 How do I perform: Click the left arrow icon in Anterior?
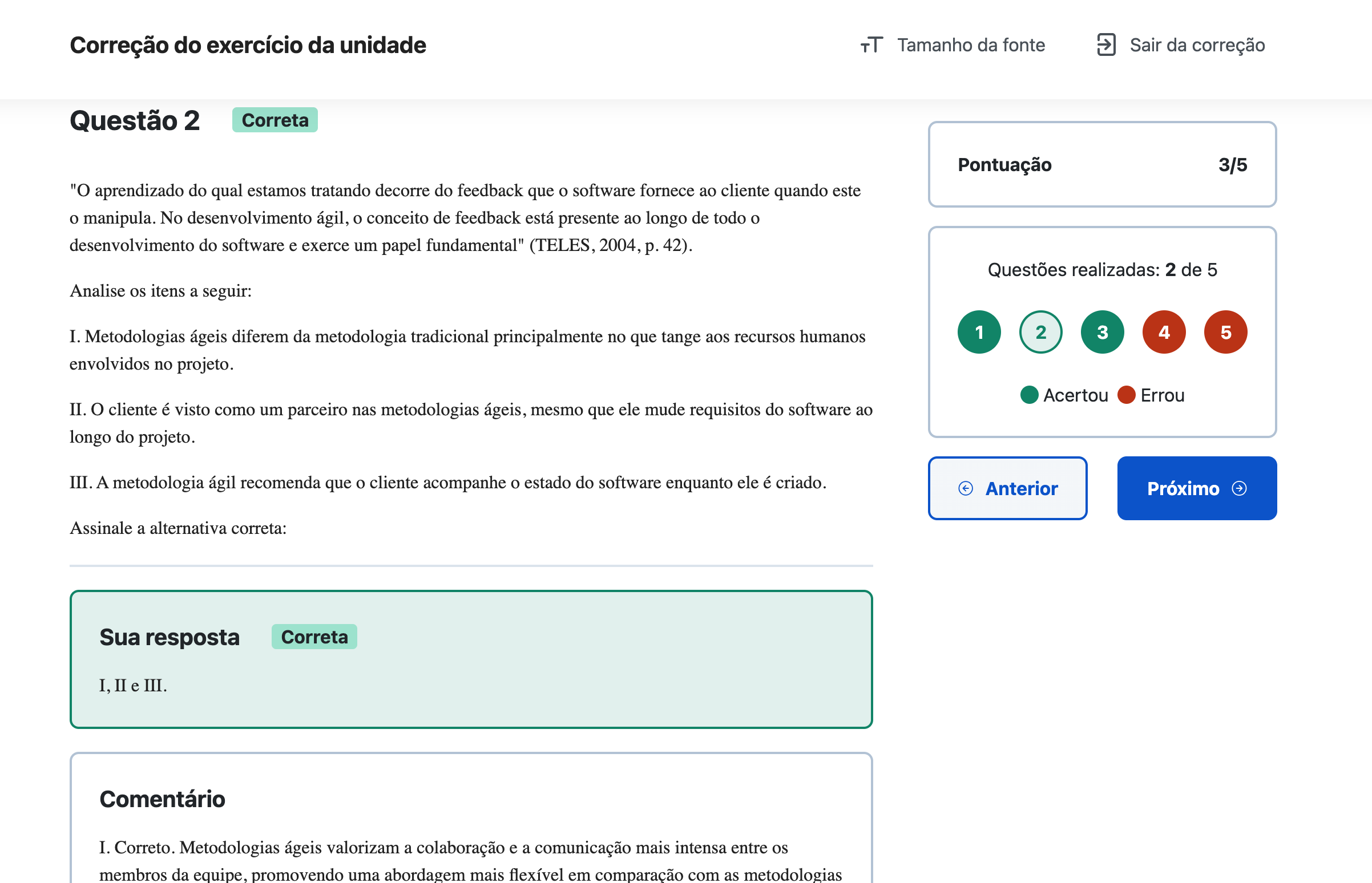(x=965, y=488)
